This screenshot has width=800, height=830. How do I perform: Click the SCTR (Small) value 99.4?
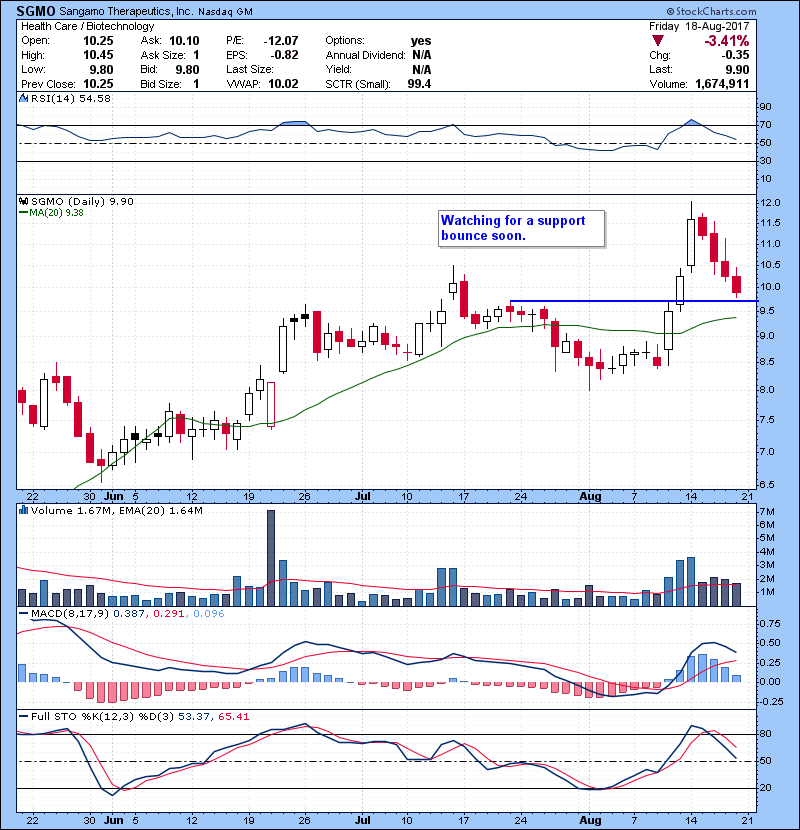point(419,84)
